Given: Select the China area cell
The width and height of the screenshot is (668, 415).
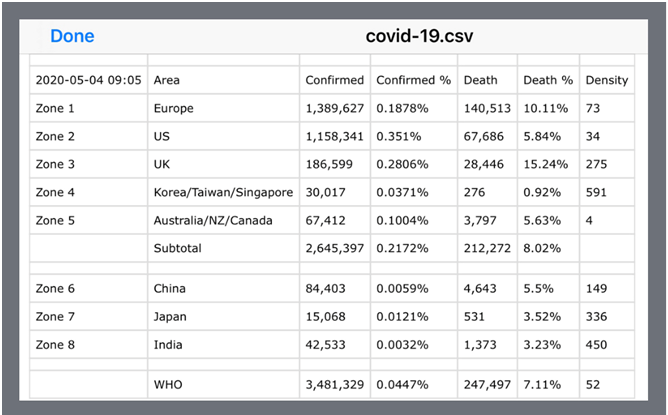Looking at the screenshot, I should pyautogui.click(x=170, y=289).
